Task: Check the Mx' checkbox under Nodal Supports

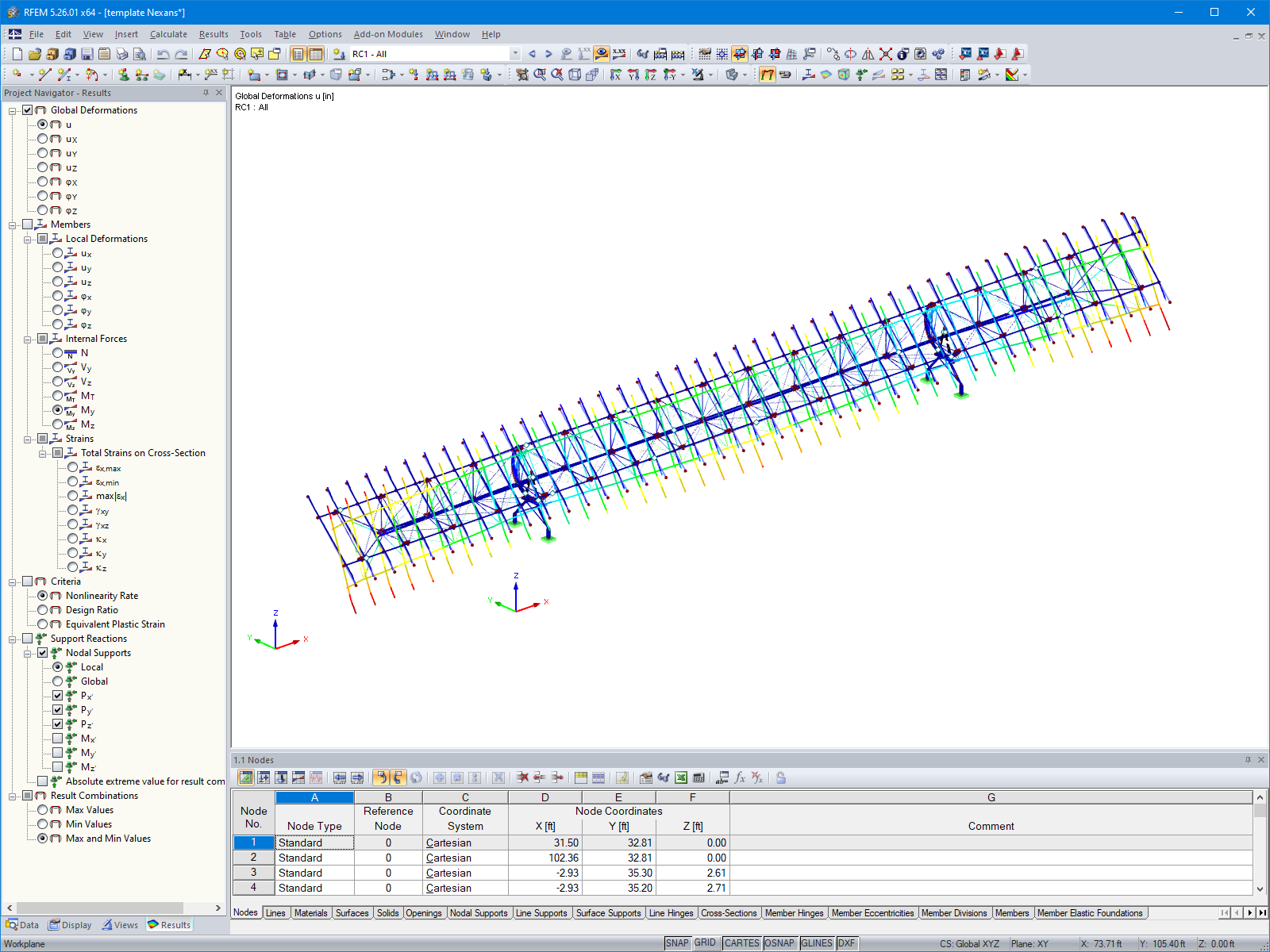Action: (x=59, y=738)
